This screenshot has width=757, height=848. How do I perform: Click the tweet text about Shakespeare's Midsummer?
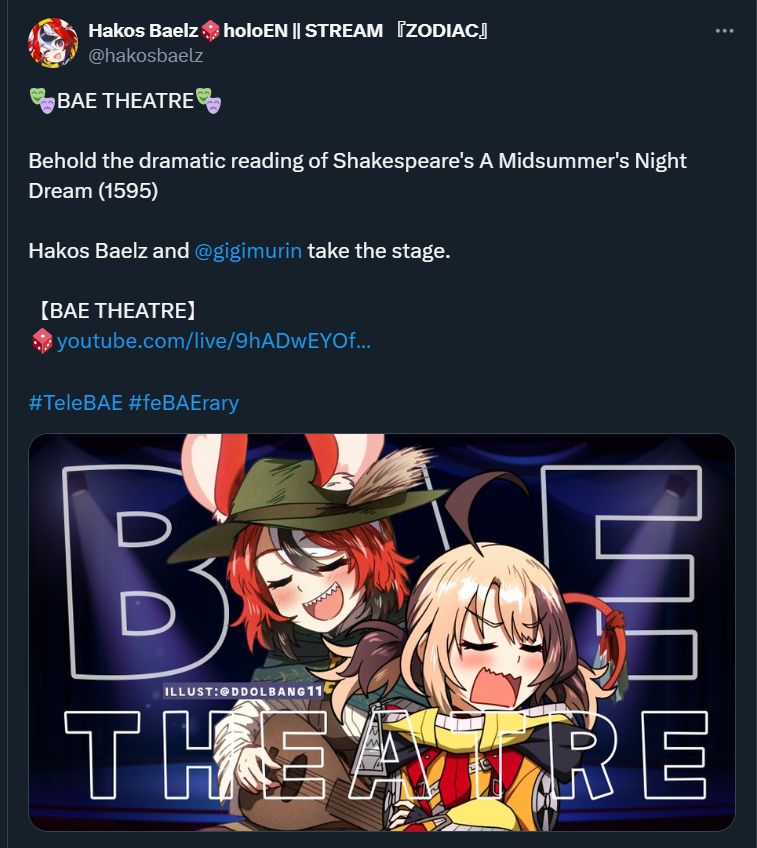point(357,176)
